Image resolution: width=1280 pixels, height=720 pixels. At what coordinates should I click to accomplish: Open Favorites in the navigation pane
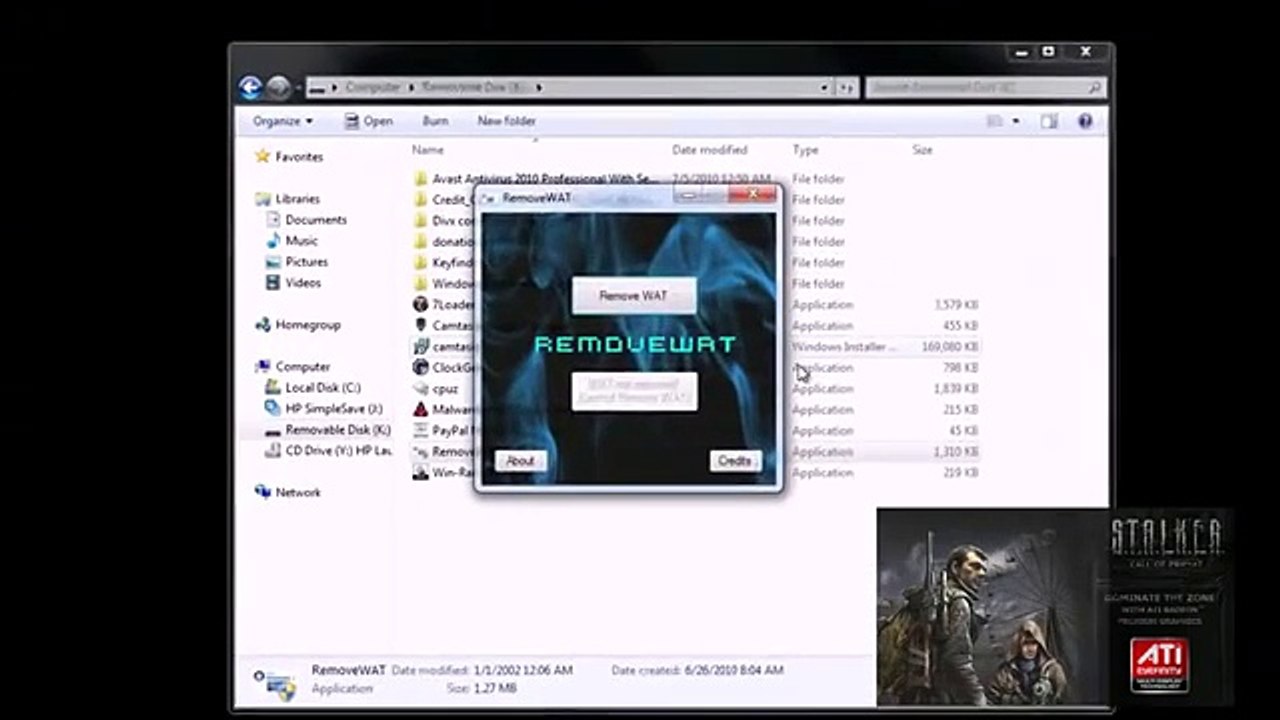[299, 157]
